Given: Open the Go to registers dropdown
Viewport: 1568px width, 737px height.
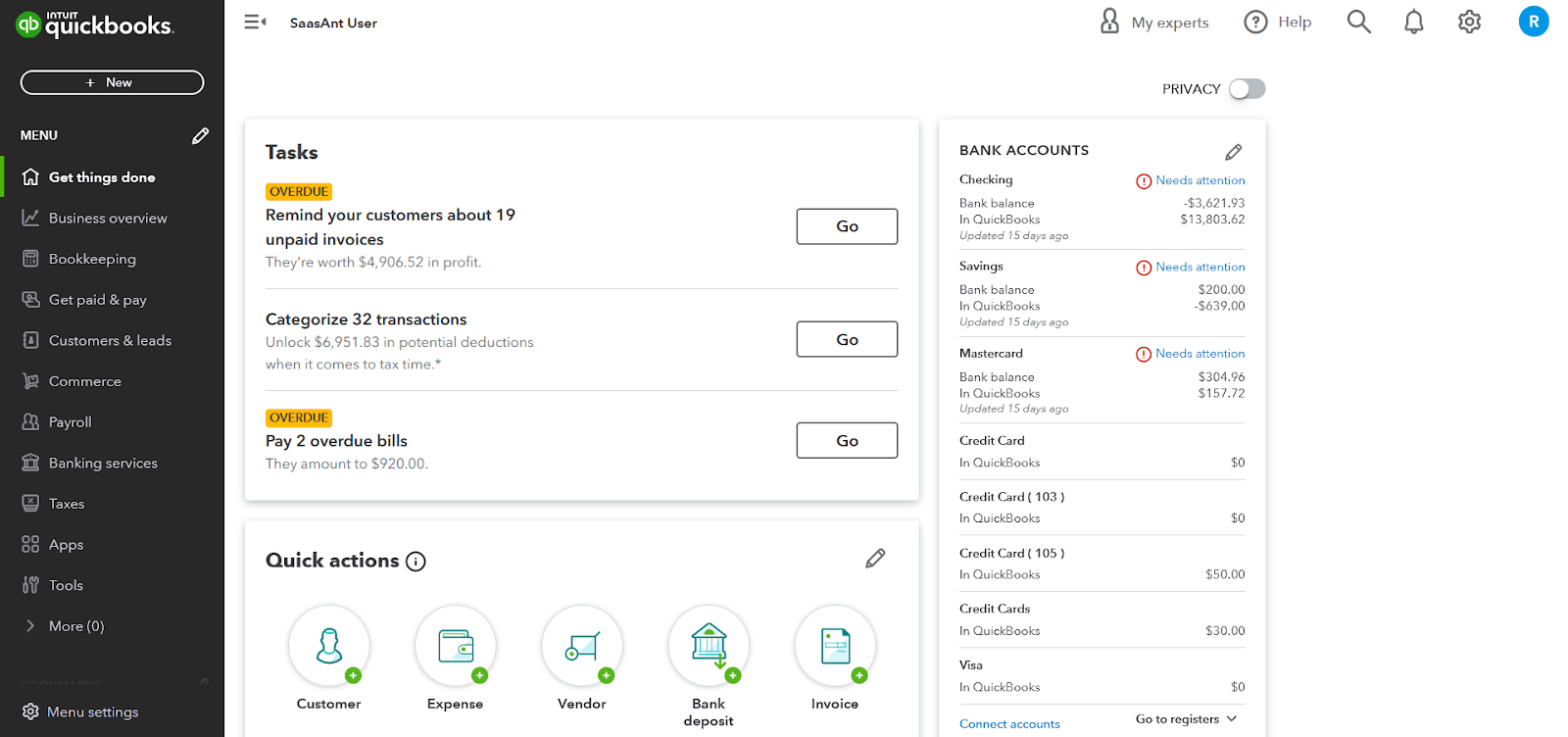Looking at the screenshot, I should [1186, 719].
